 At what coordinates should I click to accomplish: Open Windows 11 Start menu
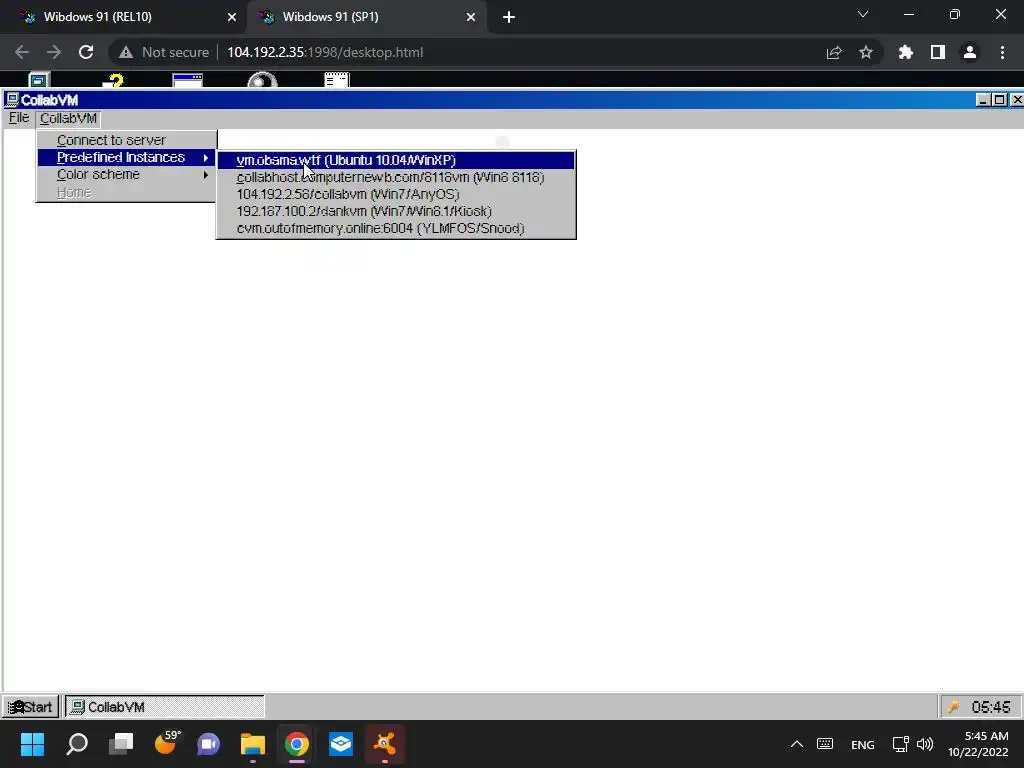(32, 744)
